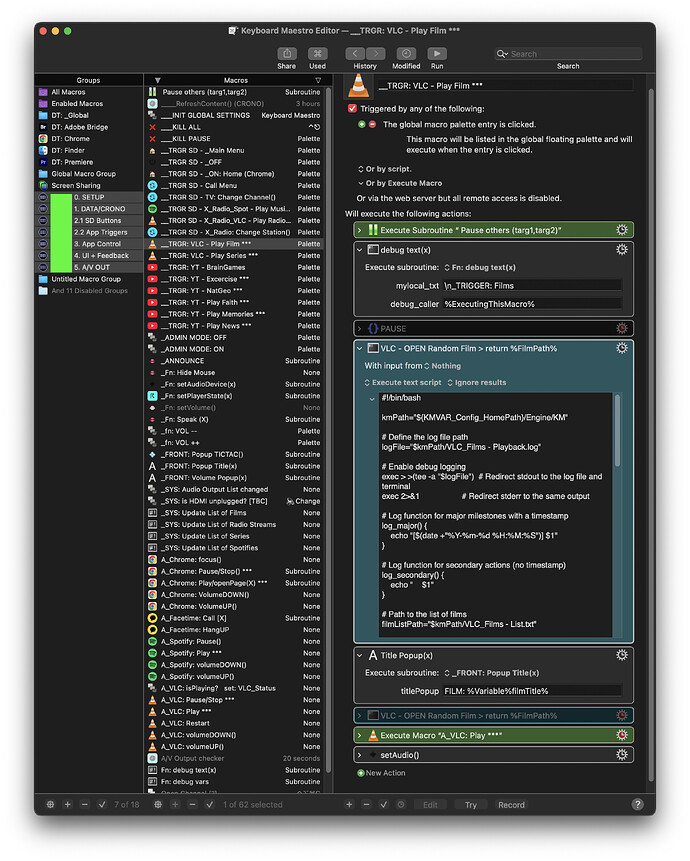690x861 pixels.
Task: Click the 'New Action' link
Action: 385,773
